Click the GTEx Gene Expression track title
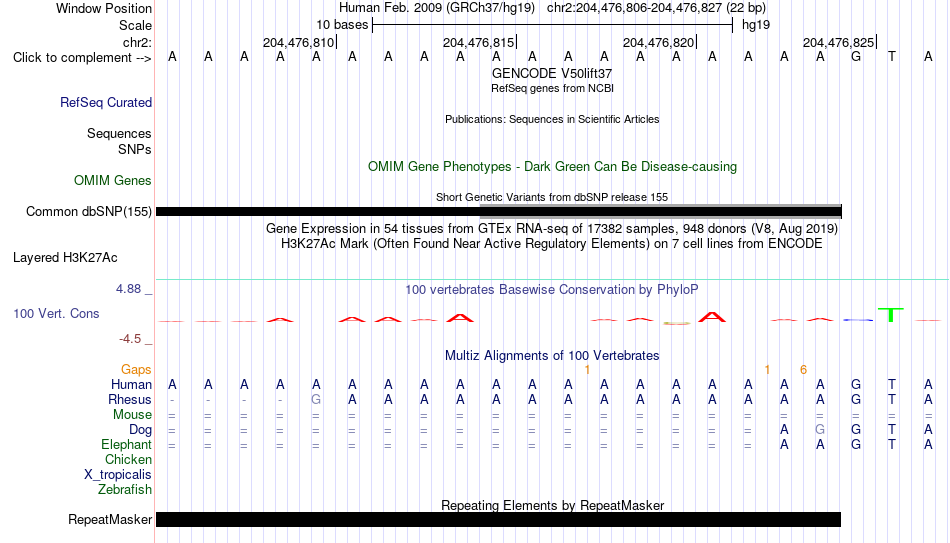950x543 pixels. pyautogui.click(x=552, y=228)
